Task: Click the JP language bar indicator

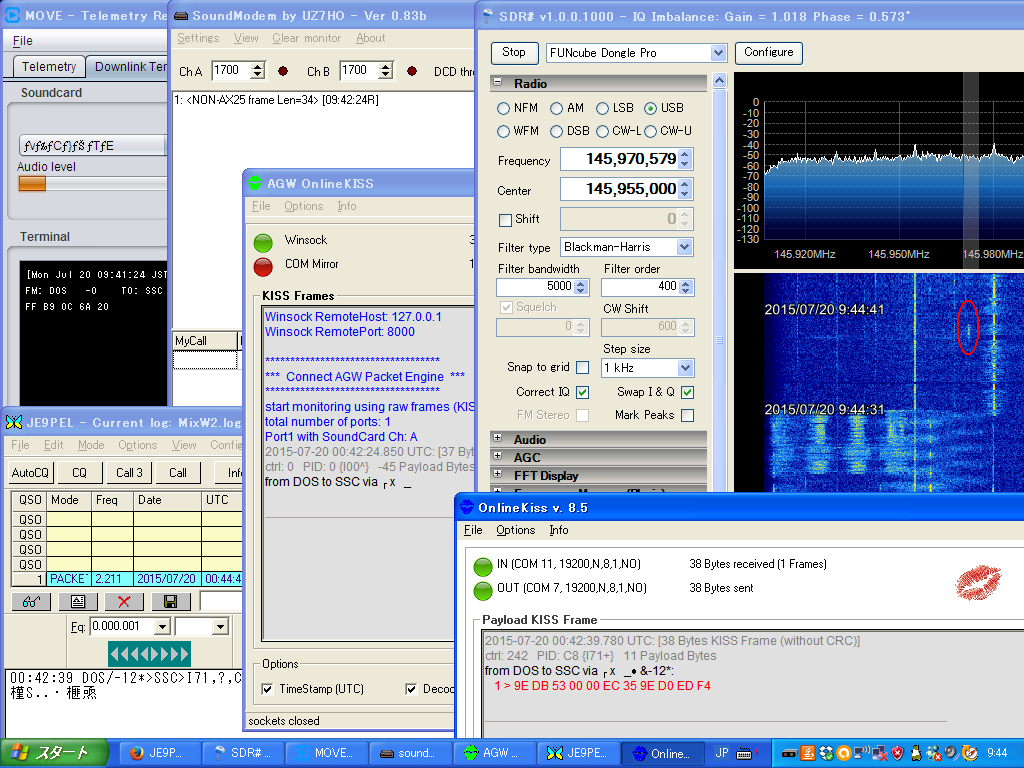Action: [722, 753]
